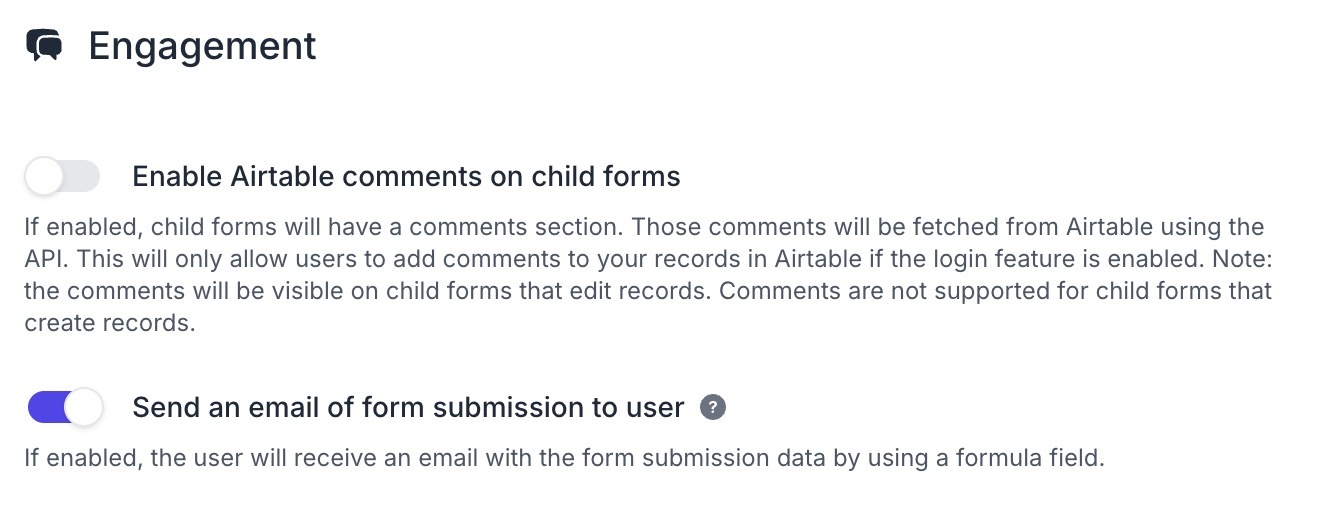Screen dimensions: 1328x520
Task: Click white knob of the purple email switch
Action: coord(86,407)
